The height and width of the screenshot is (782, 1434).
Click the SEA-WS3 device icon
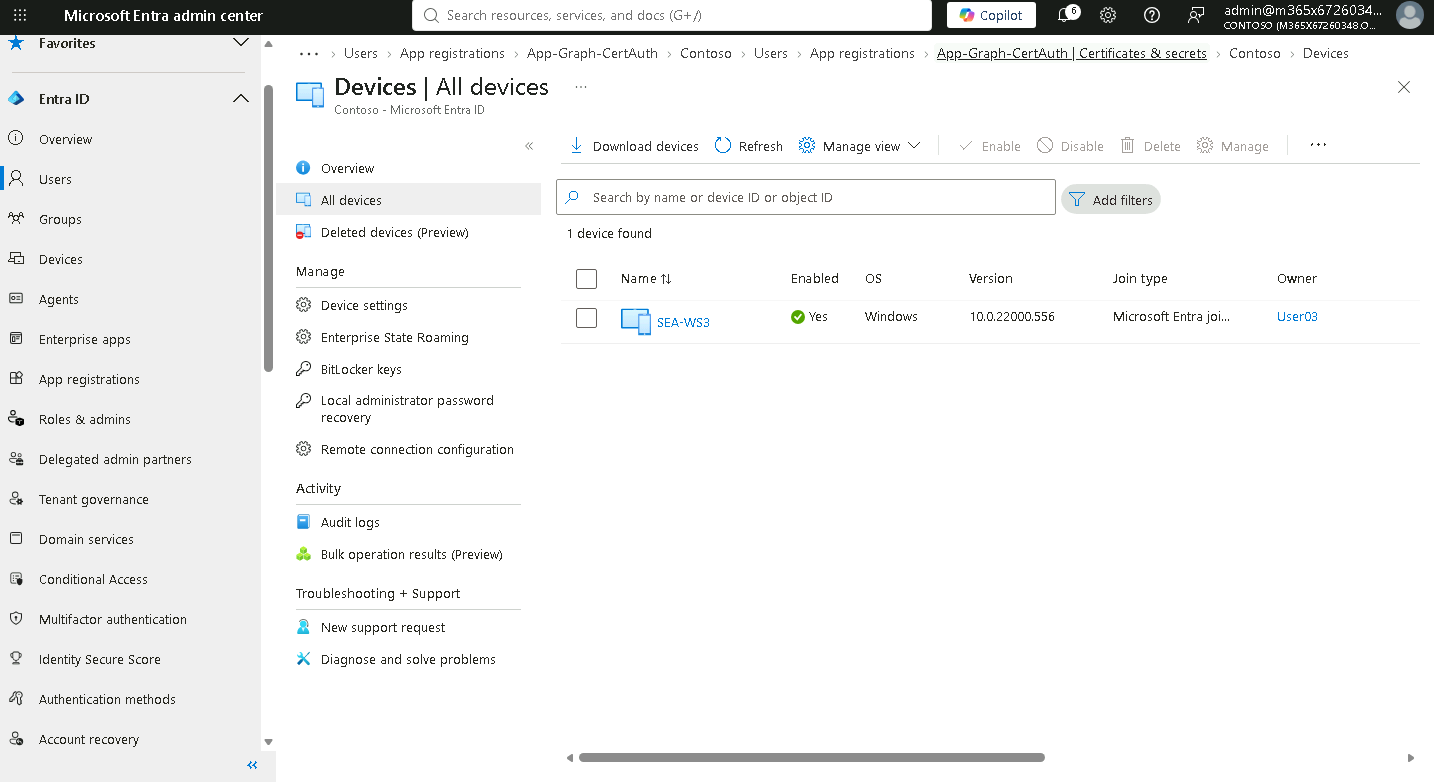(x=636, y=321)
